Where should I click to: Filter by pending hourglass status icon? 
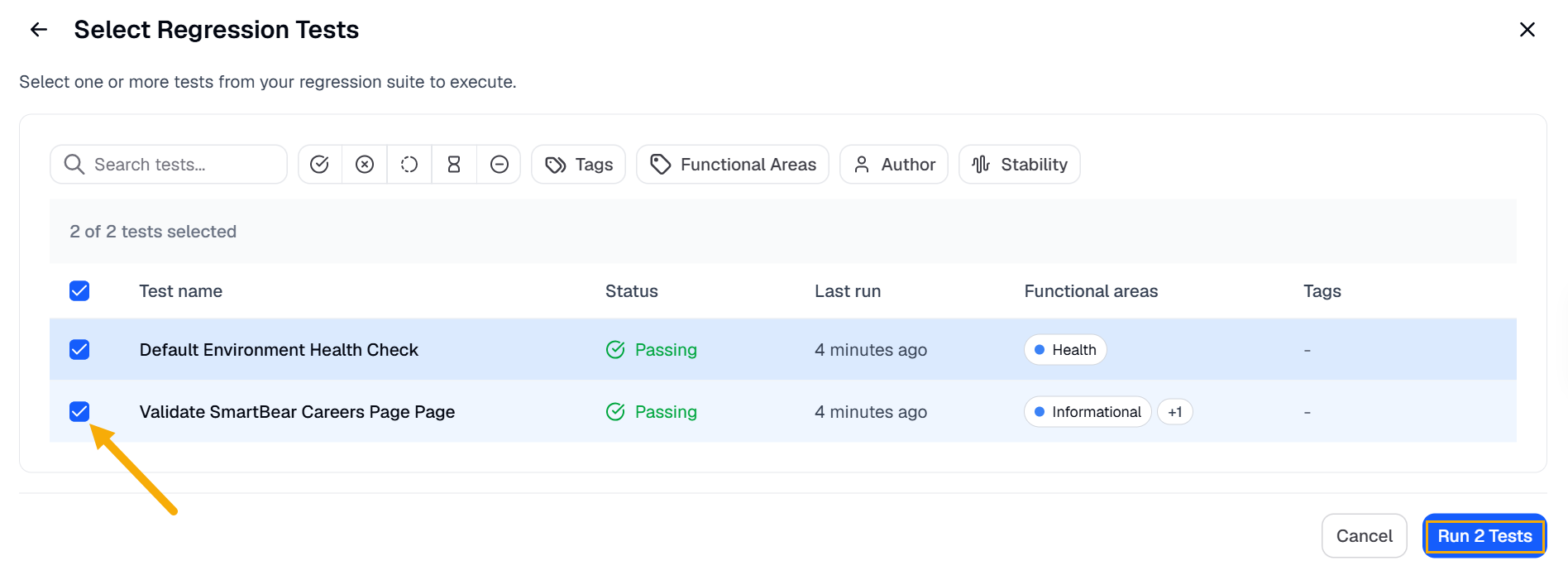point(454,165)
